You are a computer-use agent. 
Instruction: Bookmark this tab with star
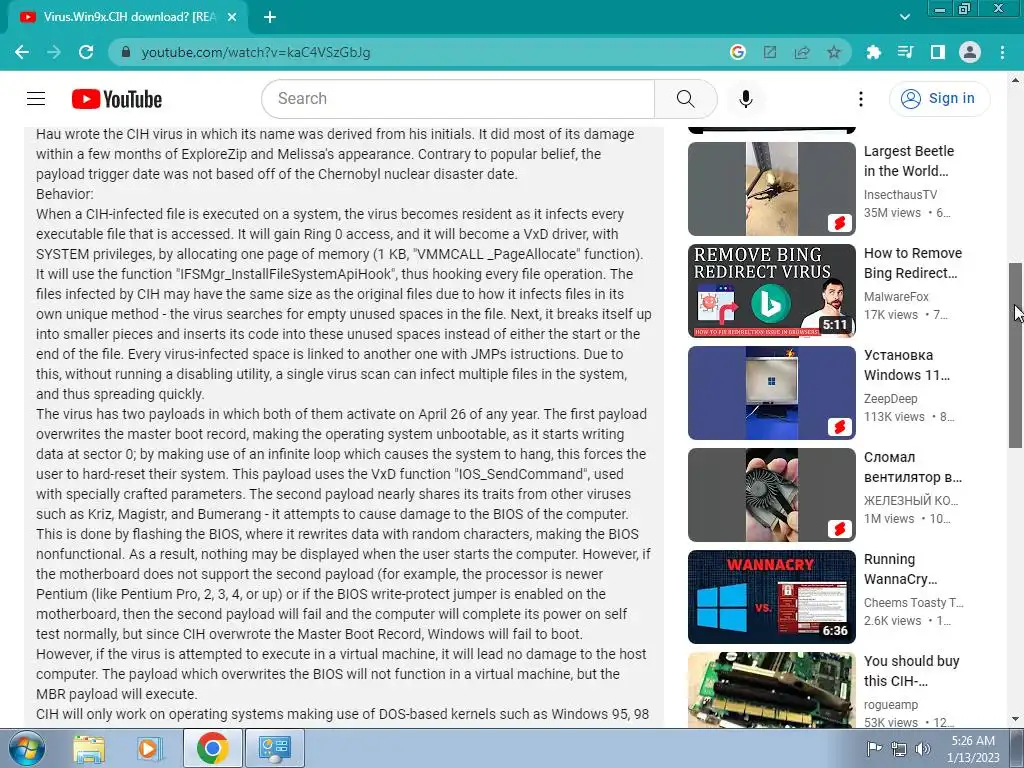[x=834, y=52]
